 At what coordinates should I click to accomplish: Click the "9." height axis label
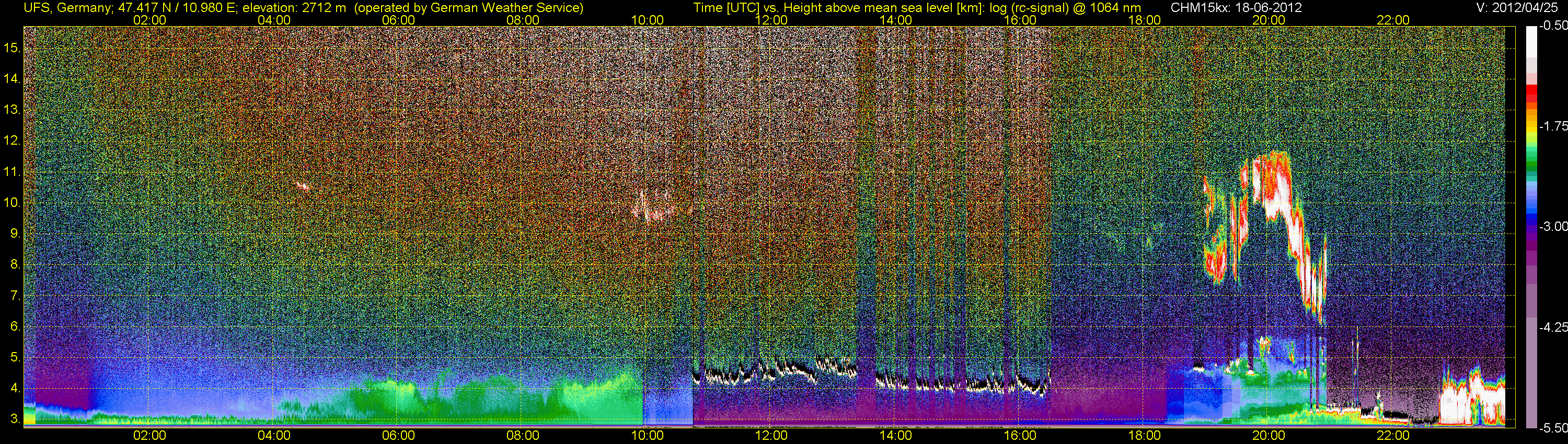tap(15, 233)
